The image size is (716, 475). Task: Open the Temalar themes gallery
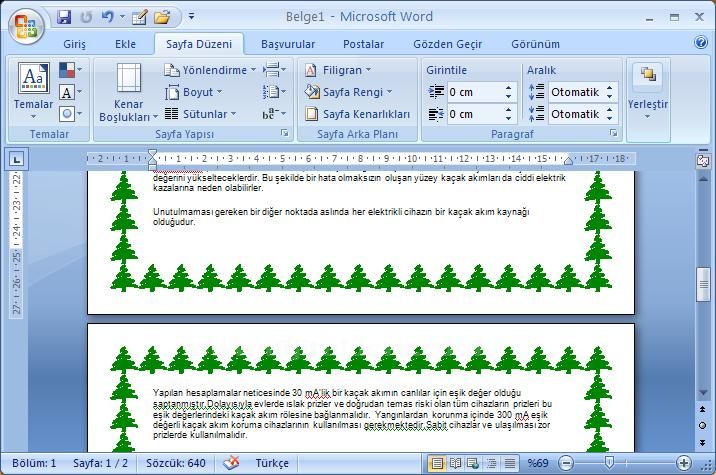tap(33, 91)
